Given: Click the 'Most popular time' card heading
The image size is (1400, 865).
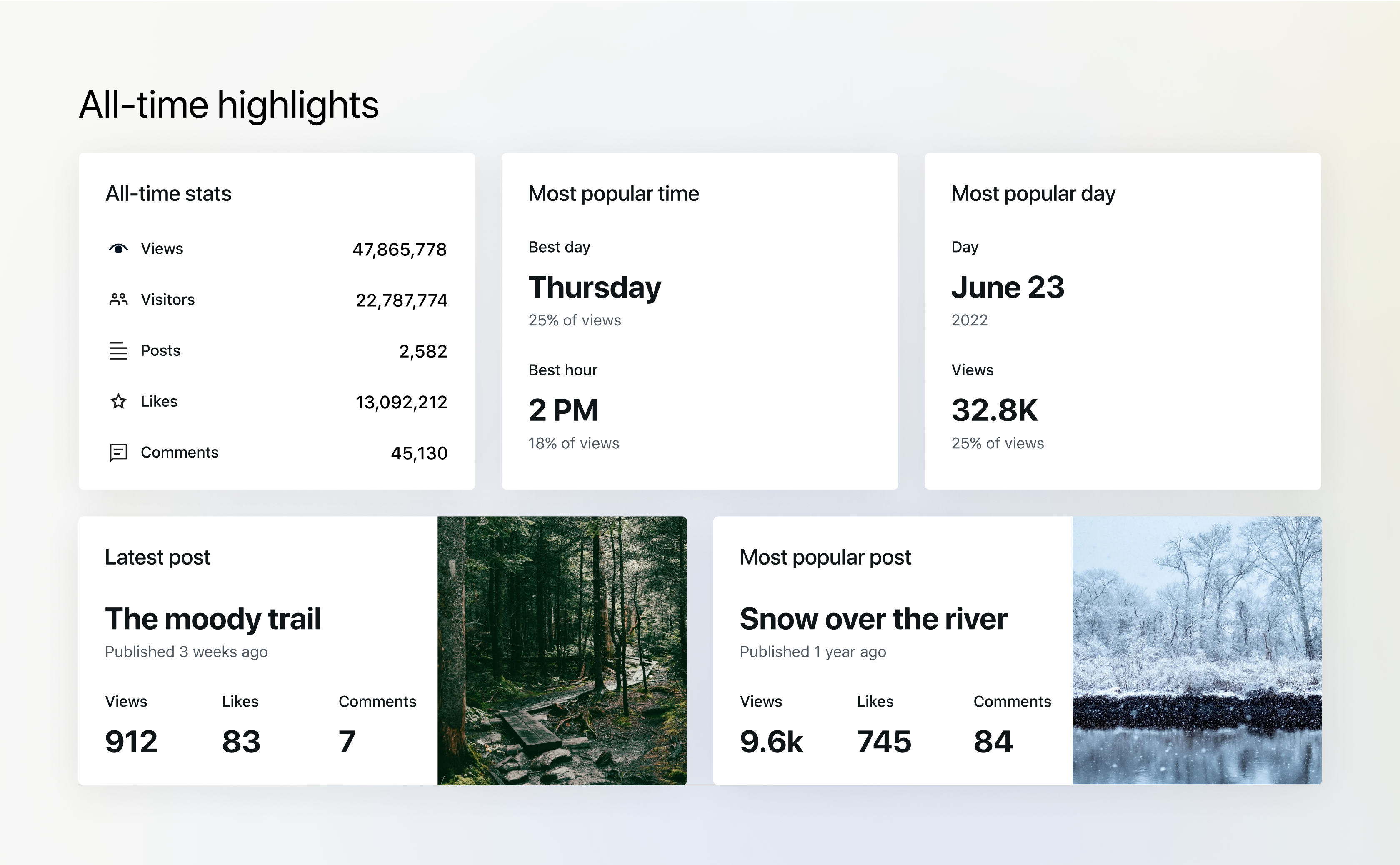Looking at the screenshot, I should point(613,193).
